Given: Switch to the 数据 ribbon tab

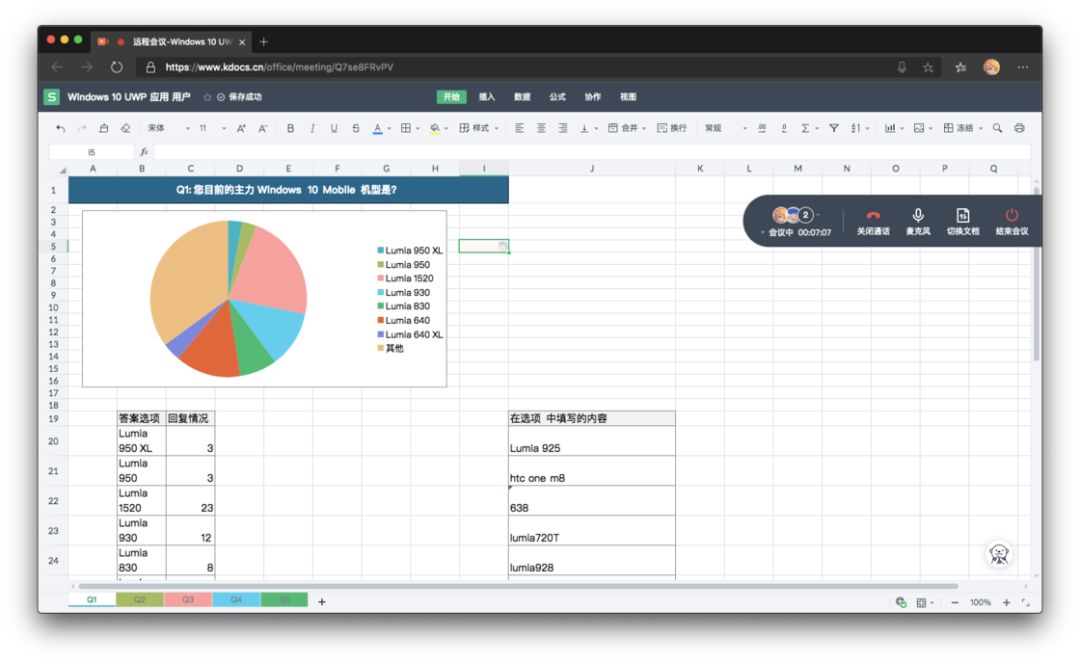Looking at the screenshot, I should pyautogui.click(x=522, y=97).
